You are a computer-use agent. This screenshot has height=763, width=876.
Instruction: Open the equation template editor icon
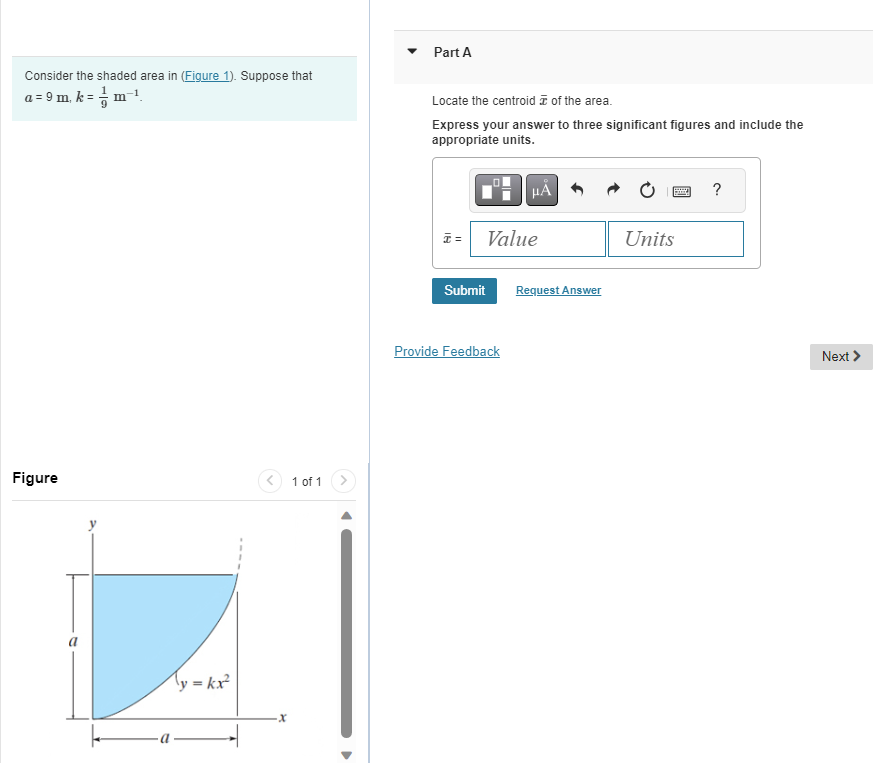(497, 189)
